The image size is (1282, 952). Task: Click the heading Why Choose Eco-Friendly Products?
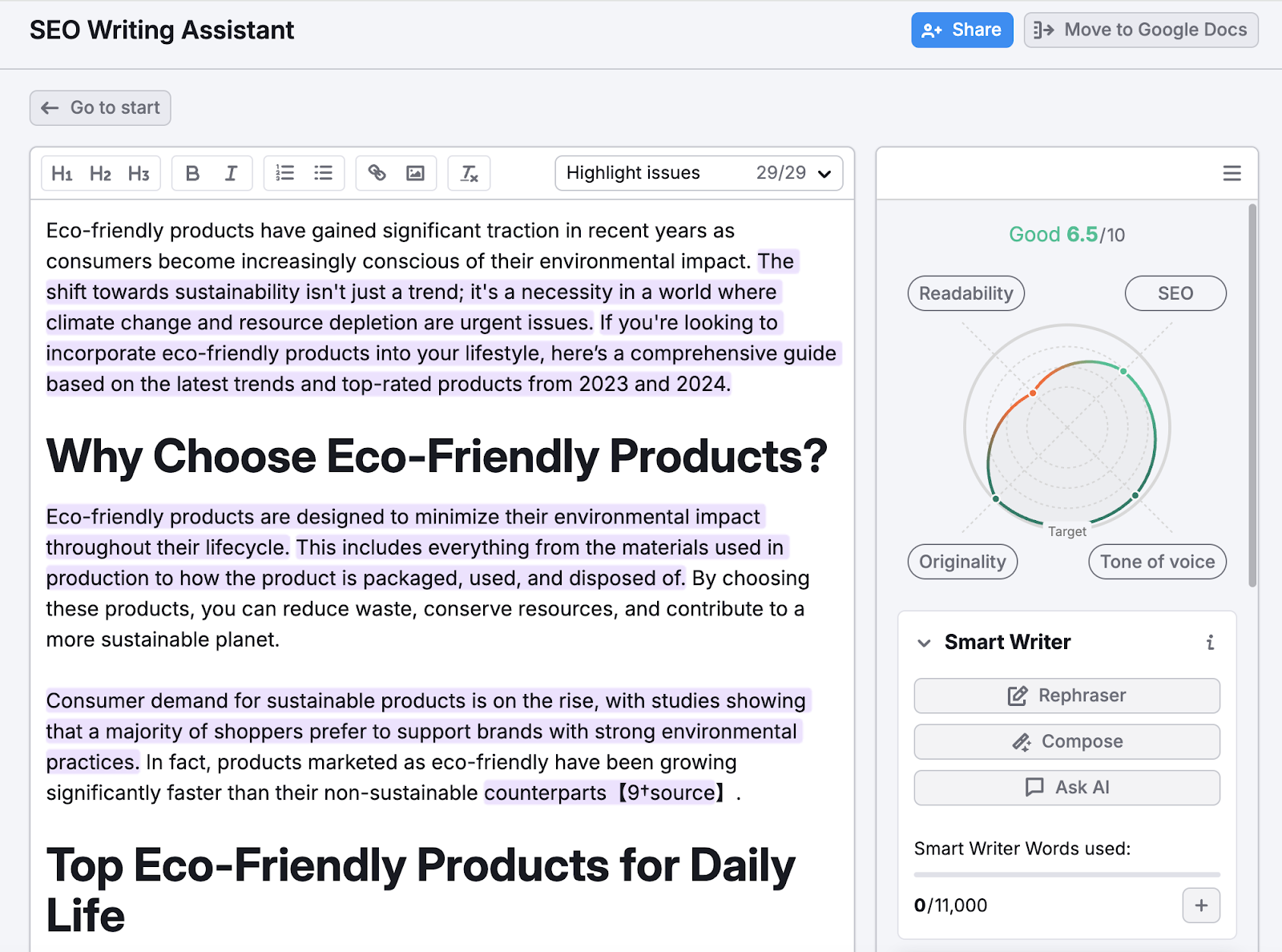click(437, 457)
